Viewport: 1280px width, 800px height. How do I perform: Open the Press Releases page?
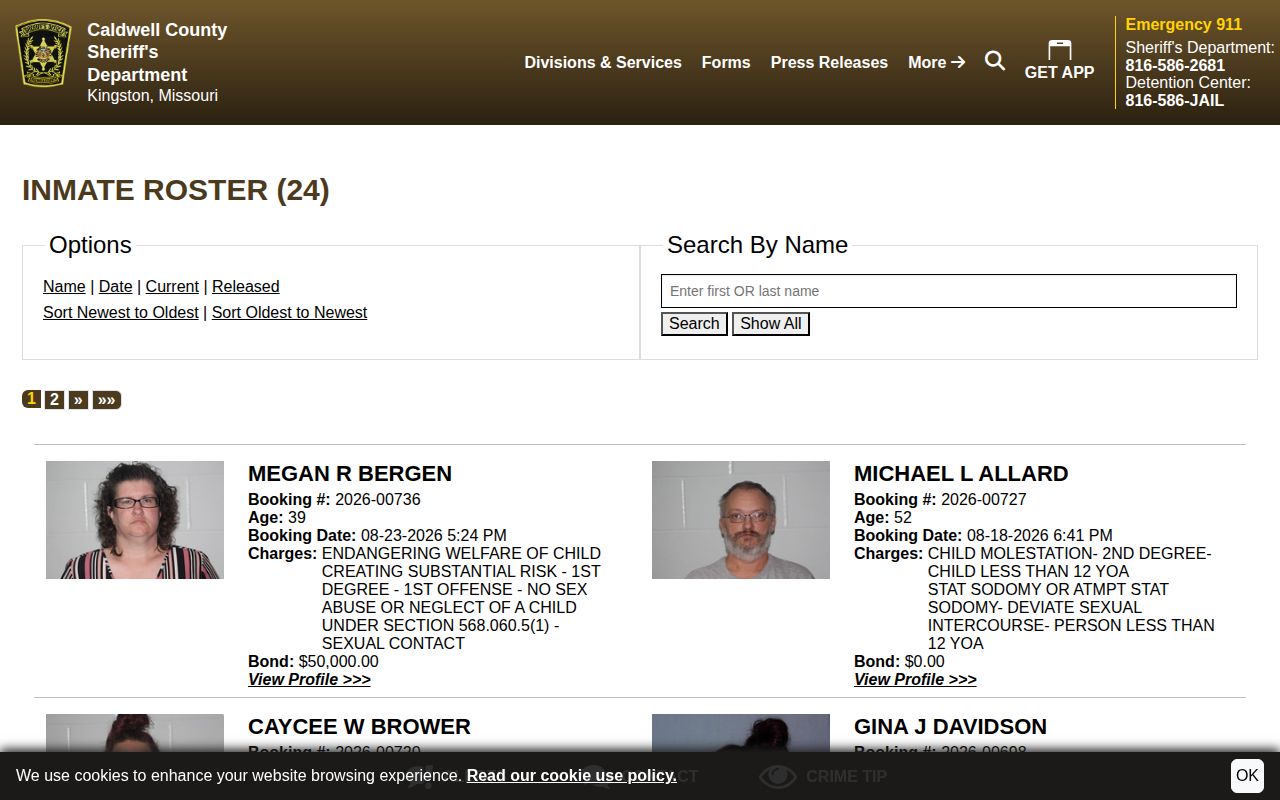click(x=829, y=62)
